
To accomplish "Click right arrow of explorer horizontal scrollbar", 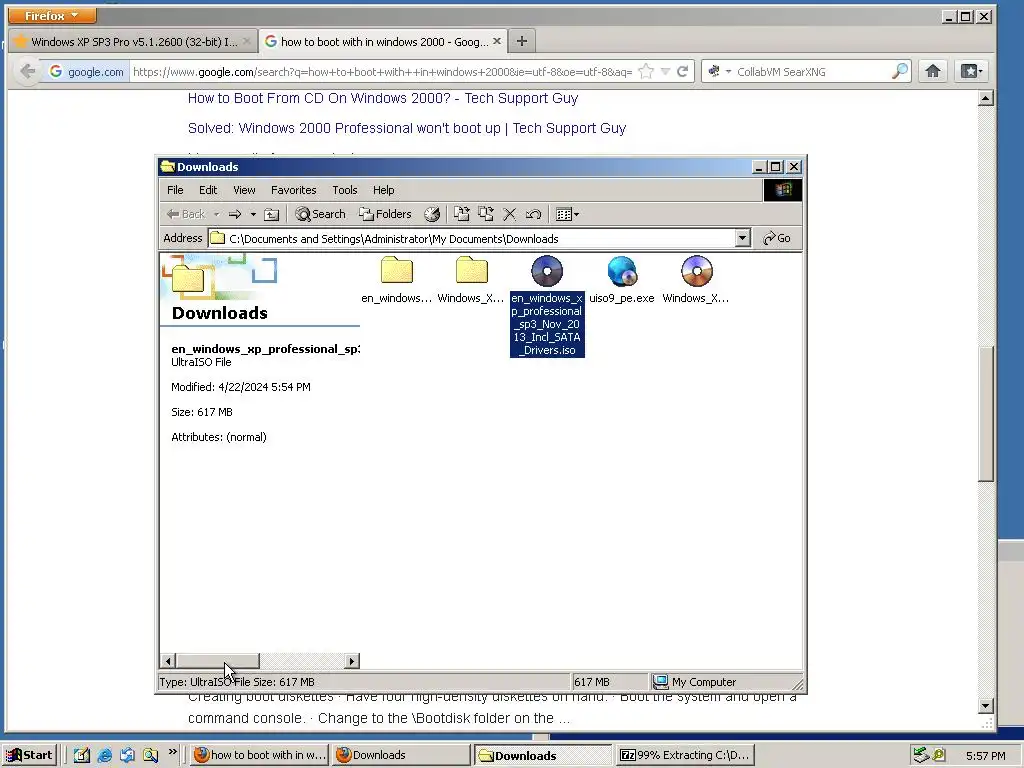I will coord(352,661).
